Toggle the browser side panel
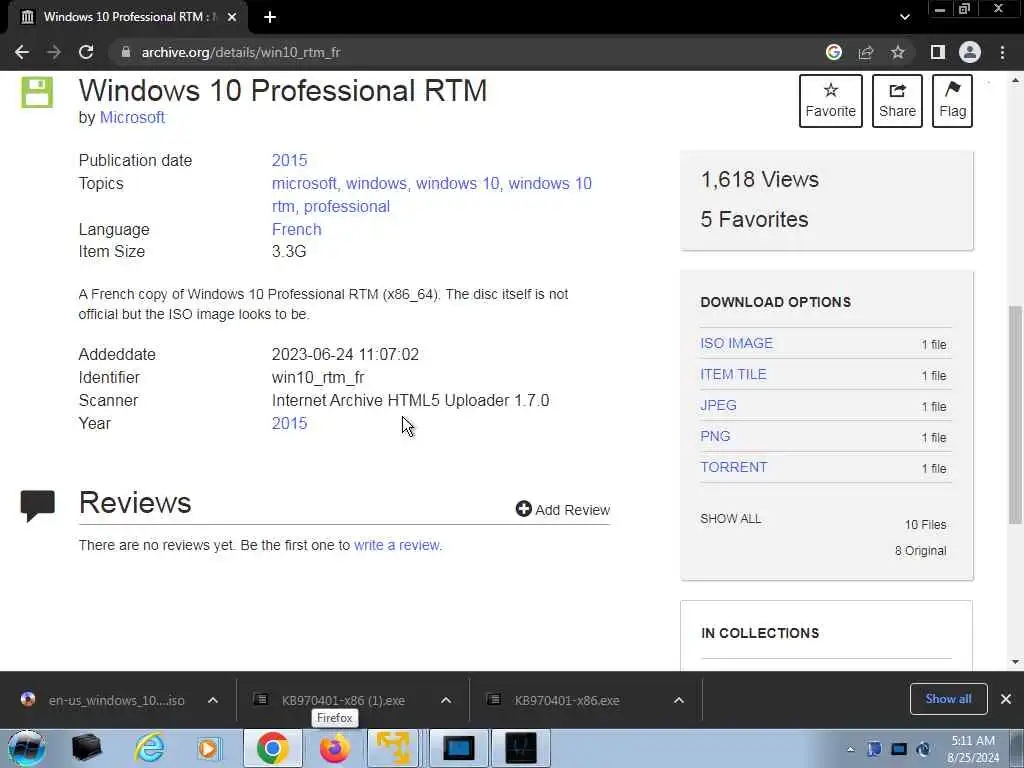This screenshot has width=1024, height=768. coord(938,52)
